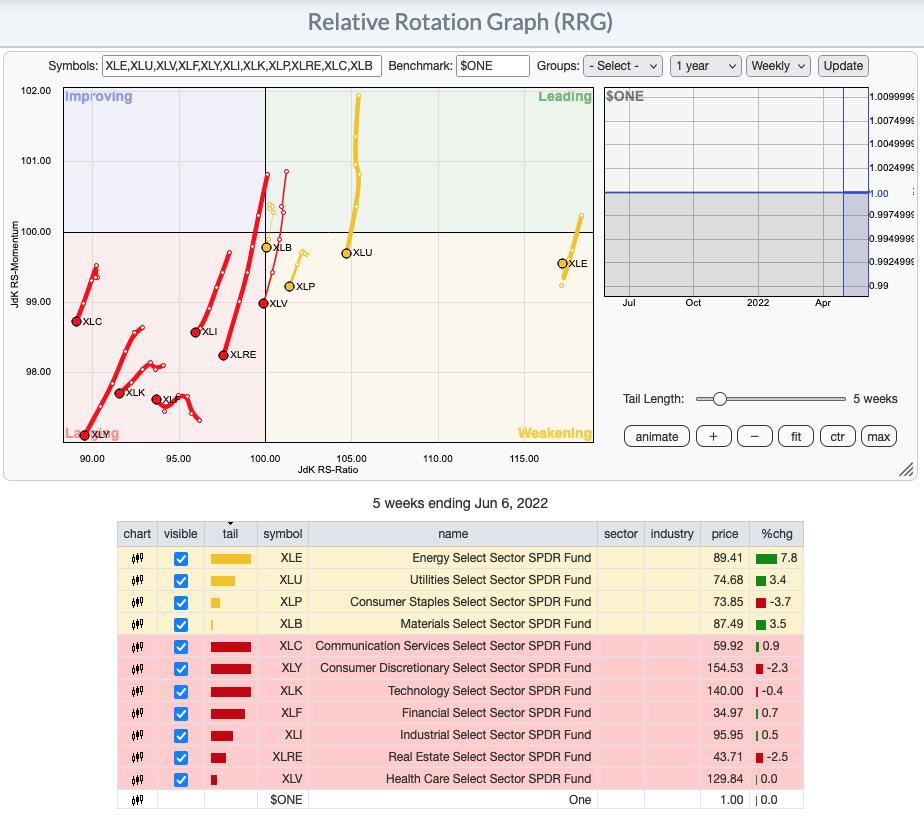The width and height of the screenshot is (924, 815).
Task: Open chart icon for XLE row
Action: point(137,558)
